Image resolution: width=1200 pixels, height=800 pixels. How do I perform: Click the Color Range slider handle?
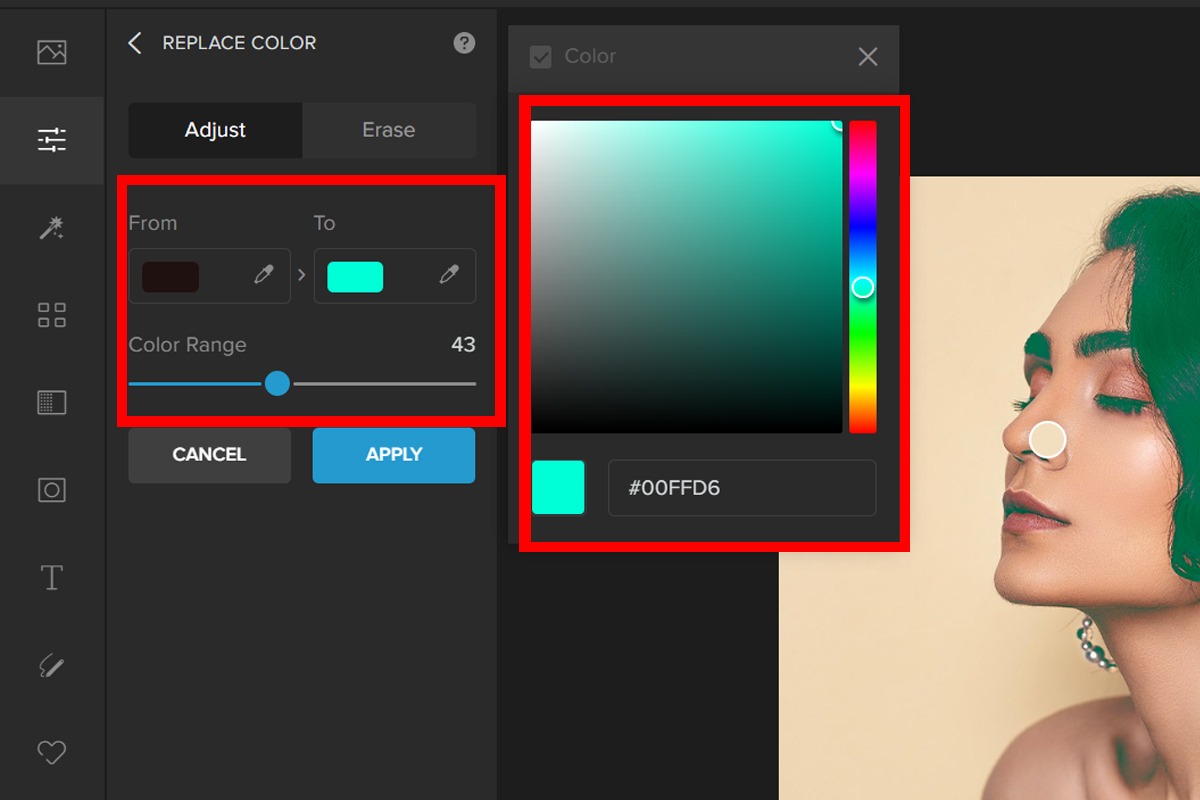click(x=278, y=383)
